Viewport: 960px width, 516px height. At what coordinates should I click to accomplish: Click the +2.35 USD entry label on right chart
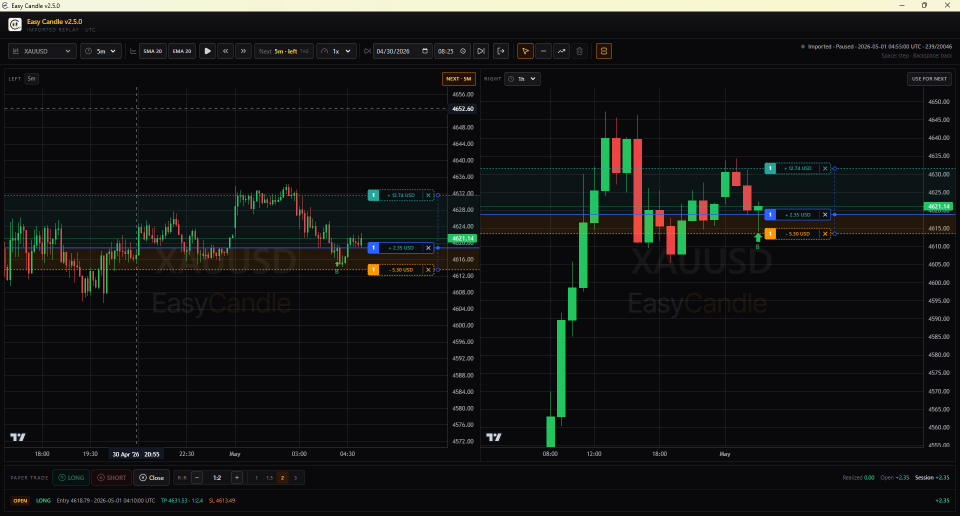(x=798, y=215)
